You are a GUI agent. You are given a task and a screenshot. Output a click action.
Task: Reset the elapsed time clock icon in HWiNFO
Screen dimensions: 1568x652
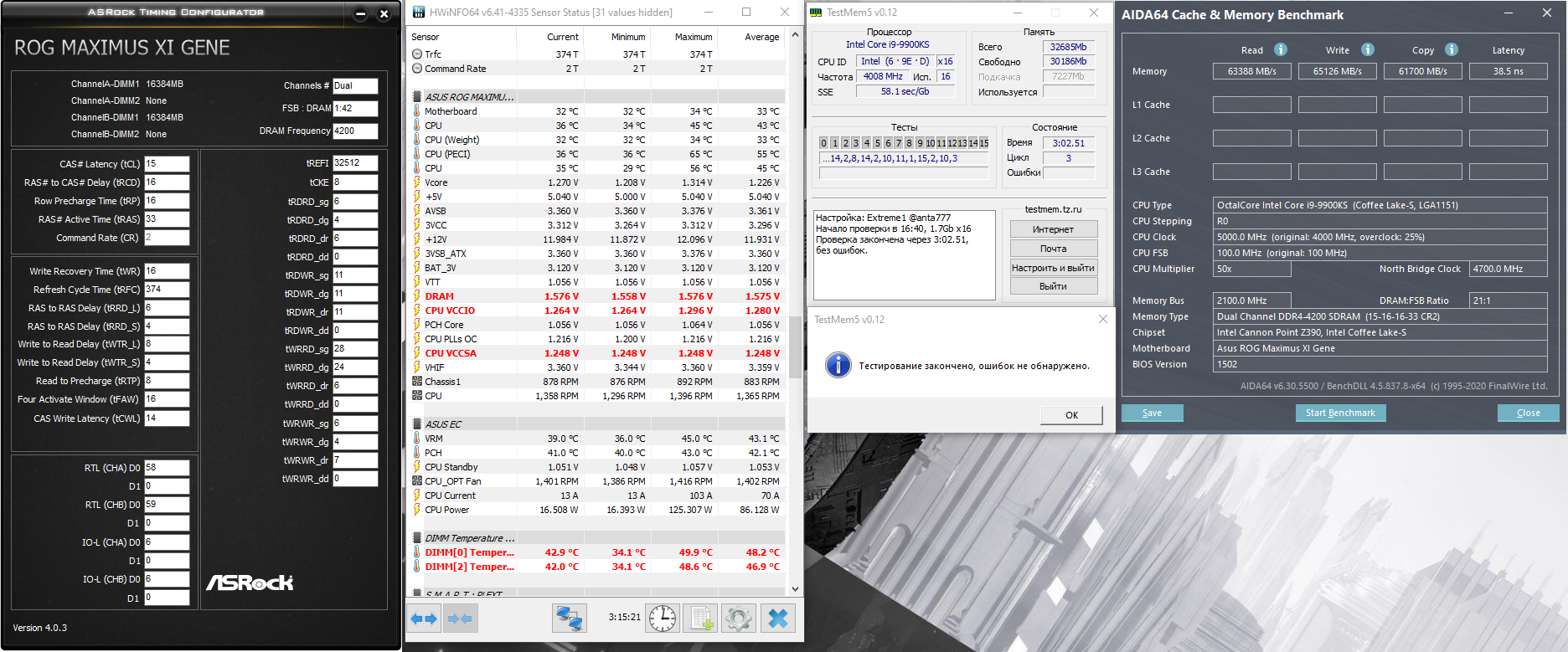point(663,619)
